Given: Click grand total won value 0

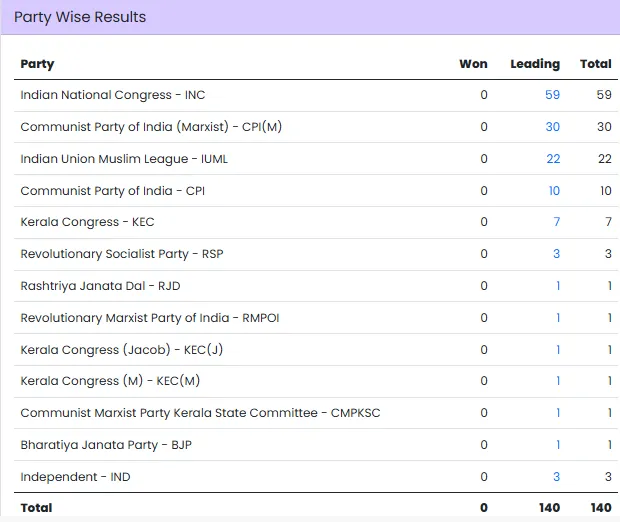Looking at the screenshot, I should (x=484, y=508).
